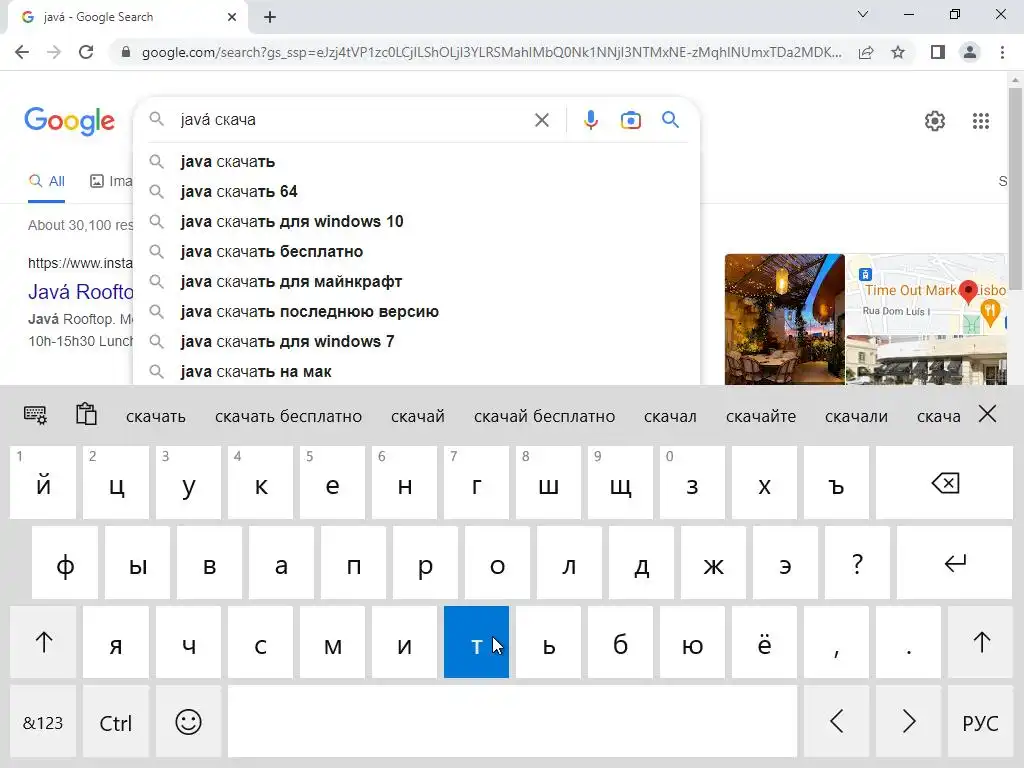Choose keyboard prediction 'скачай бесплатно'
The height and width of the screenshot is (768, 1024).
(x=544, y=416)
